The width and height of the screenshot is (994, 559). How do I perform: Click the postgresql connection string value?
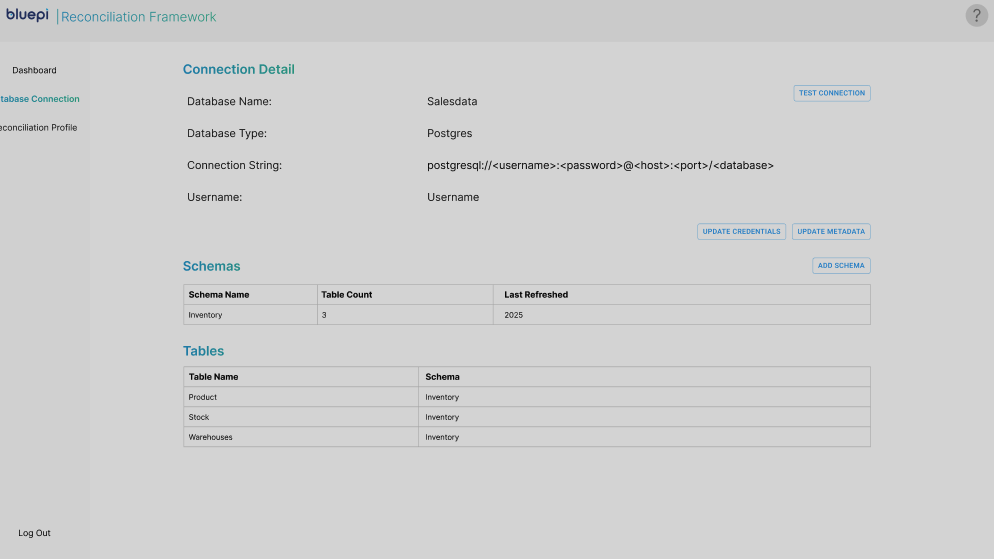(600, 165)
